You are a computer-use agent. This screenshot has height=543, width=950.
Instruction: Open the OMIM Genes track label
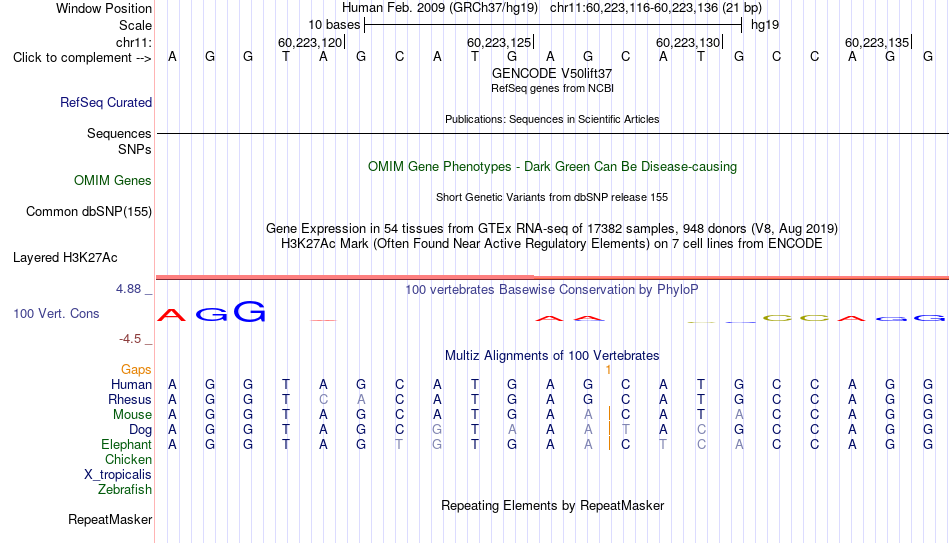pos(113,181)
